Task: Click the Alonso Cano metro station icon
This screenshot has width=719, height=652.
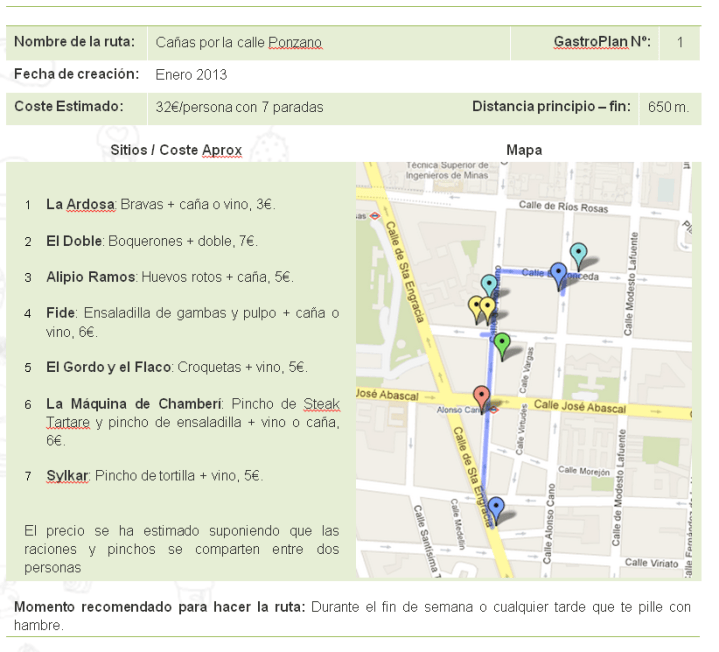Action: point(492,409)
